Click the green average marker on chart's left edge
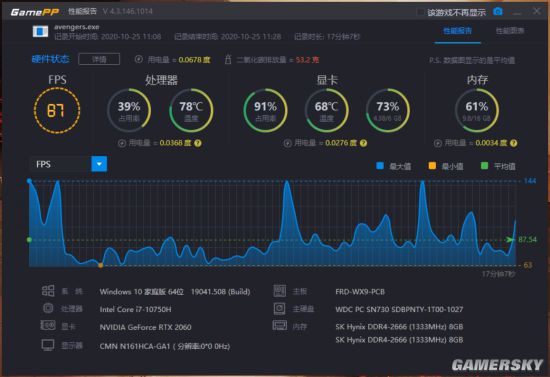Image resolution: width=550 pixels, height=377 pixels. click(x=29, y=240)
